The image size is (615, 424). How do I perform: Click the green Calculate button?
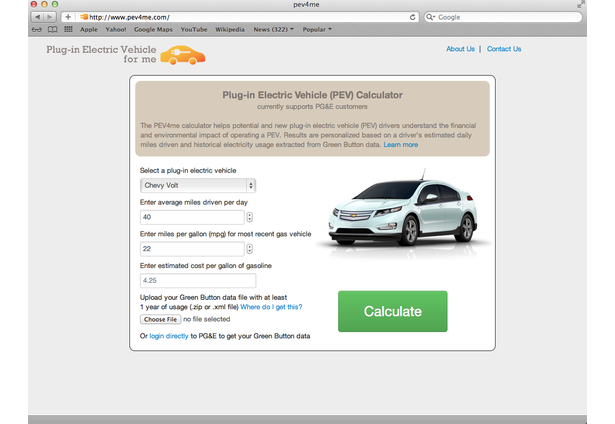393,311
